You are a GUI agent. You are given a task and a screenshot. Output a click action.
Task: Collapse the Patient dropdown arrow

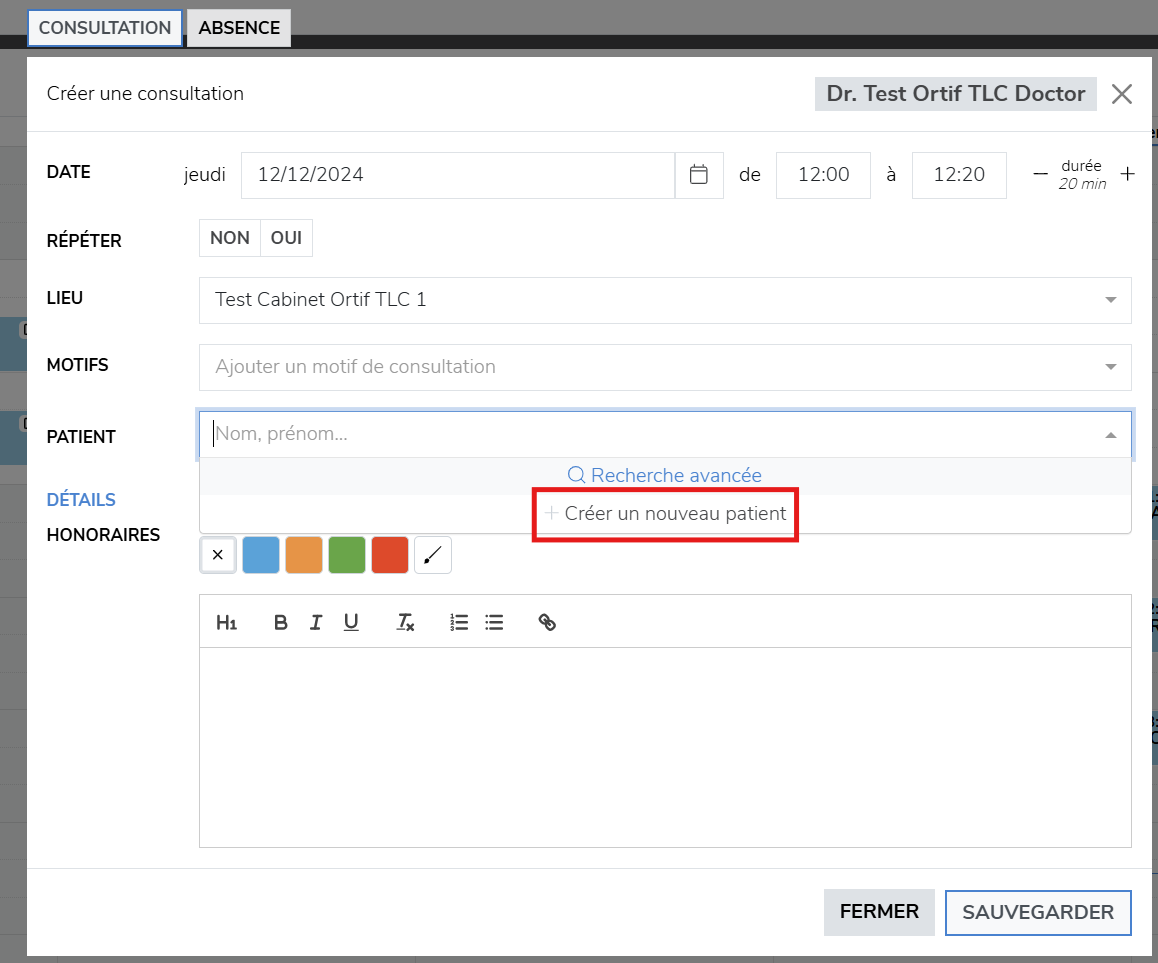pos(1111,435)
